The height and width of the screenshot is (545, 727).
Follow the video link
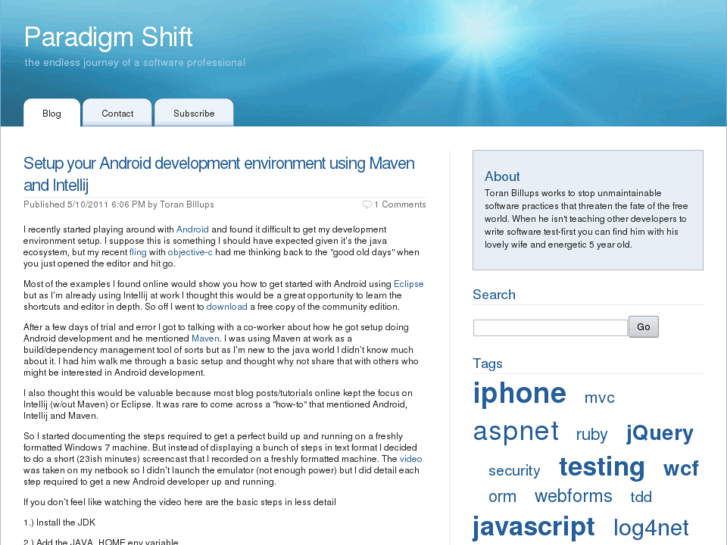[x=411, y=459]
